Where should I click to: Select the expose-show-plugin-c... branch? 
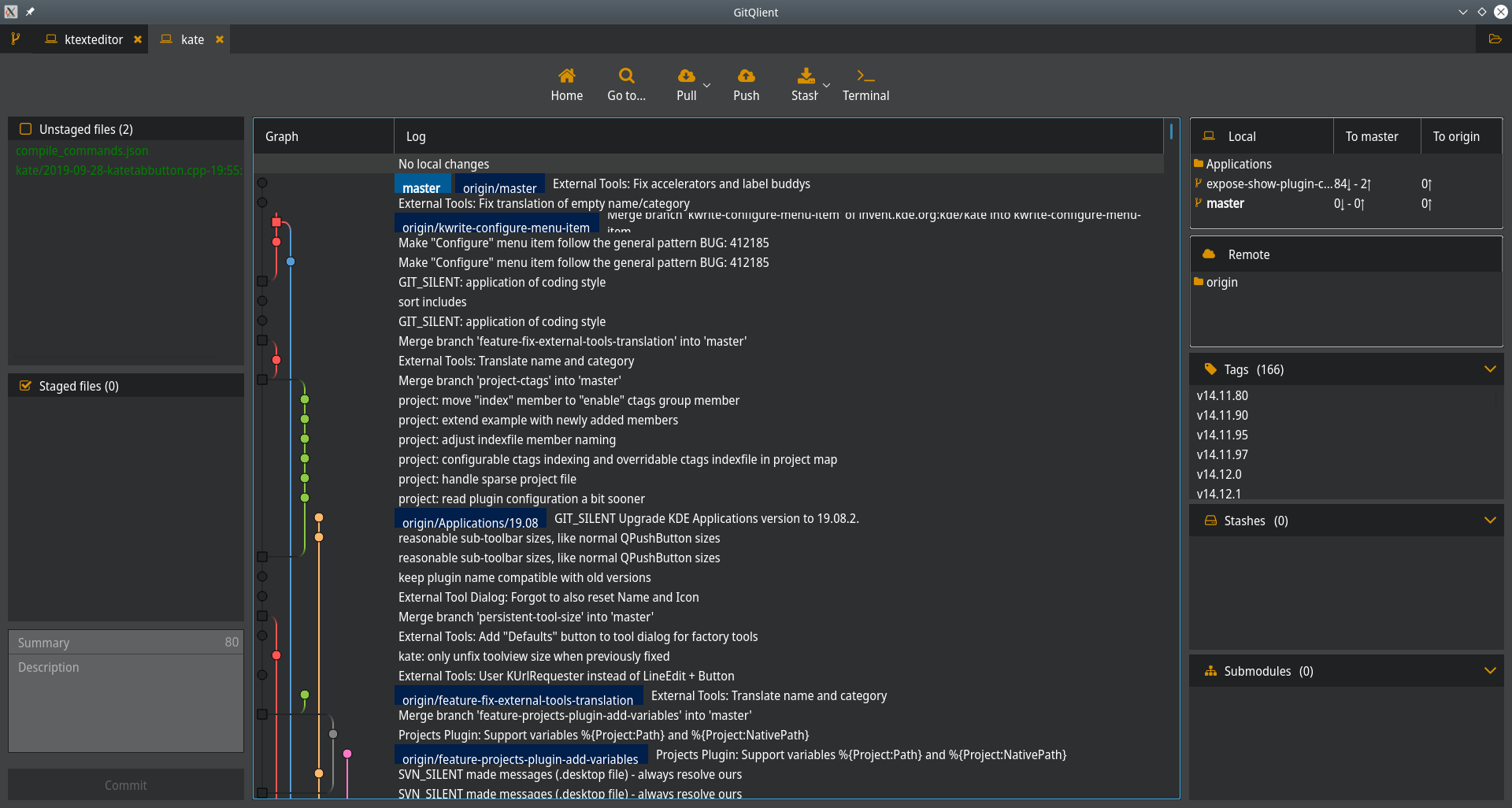tap(1269, 183)
